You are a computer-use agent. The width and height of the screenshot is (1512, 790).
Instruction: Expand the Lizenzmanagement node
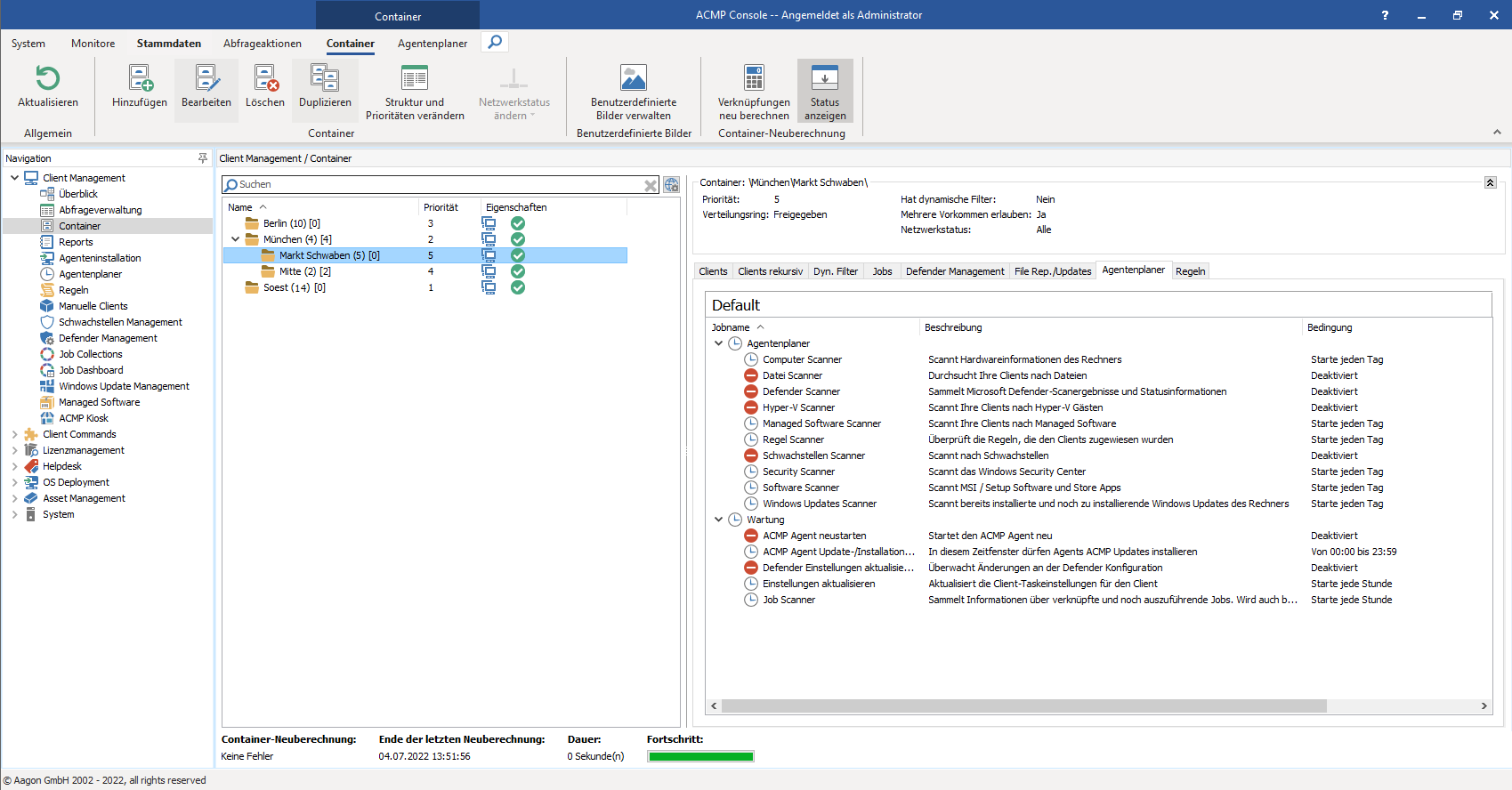[14, 450]
